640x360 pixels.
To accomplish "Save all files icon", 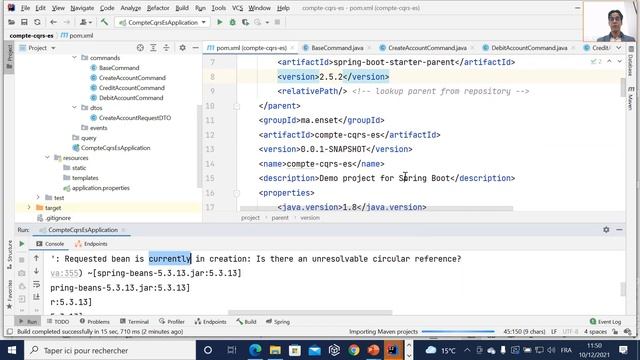I will (24, 22).
